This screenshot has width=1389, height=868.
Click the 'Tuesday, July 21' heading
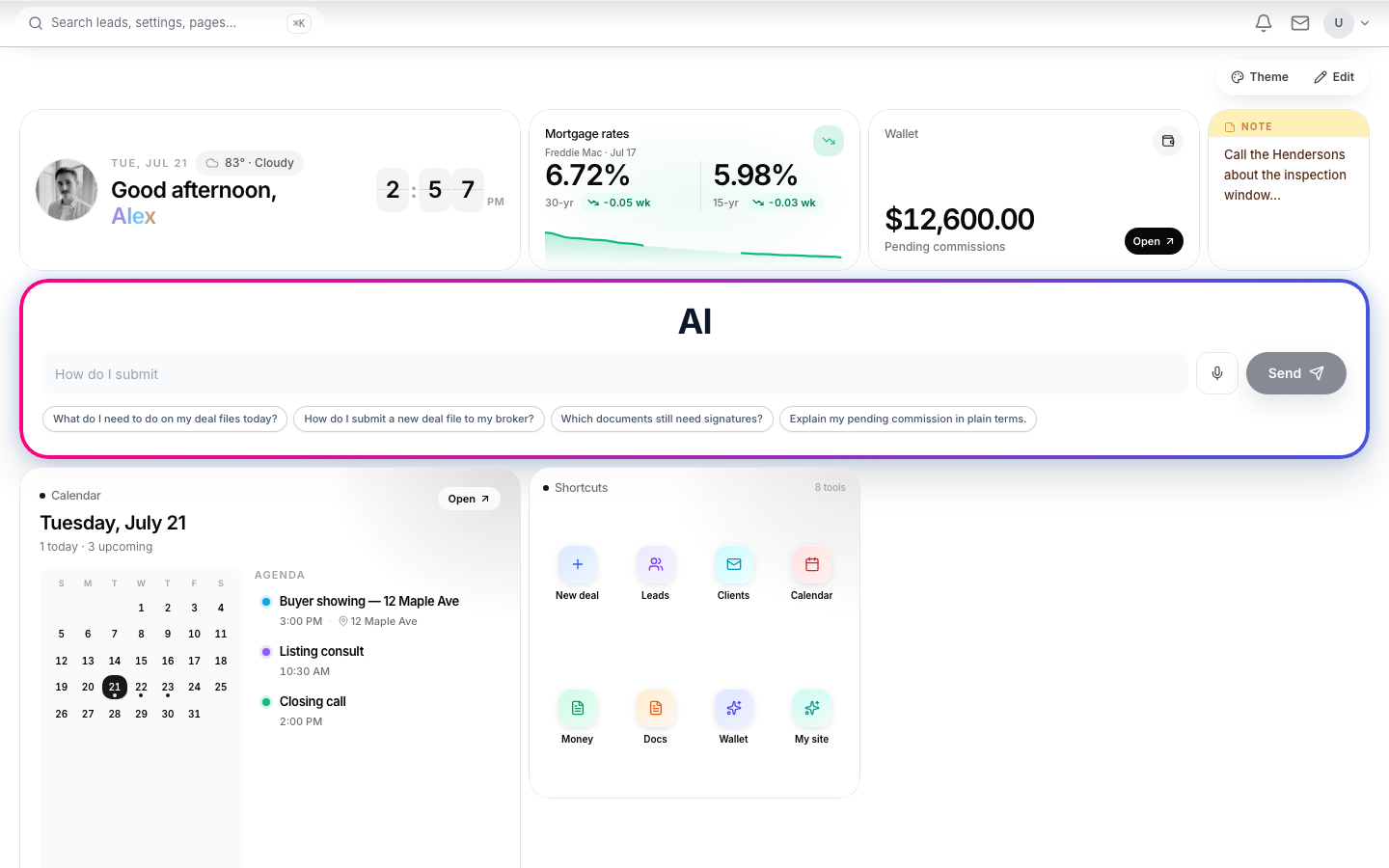[x=113, y=523]
